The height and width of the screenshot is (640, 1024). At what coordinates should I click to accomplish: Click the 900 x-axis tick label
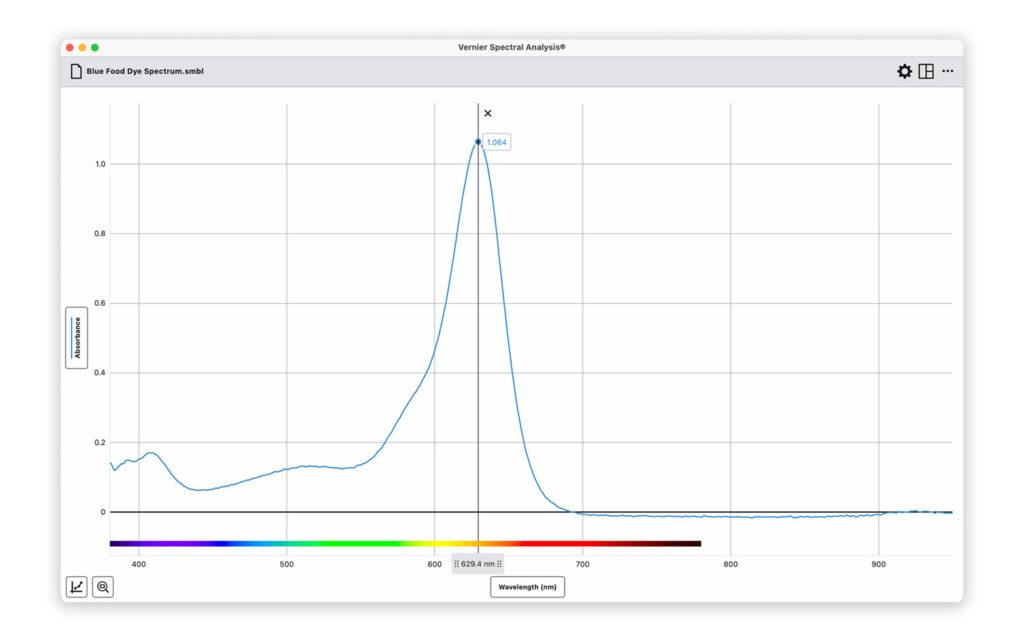(878, 565)
